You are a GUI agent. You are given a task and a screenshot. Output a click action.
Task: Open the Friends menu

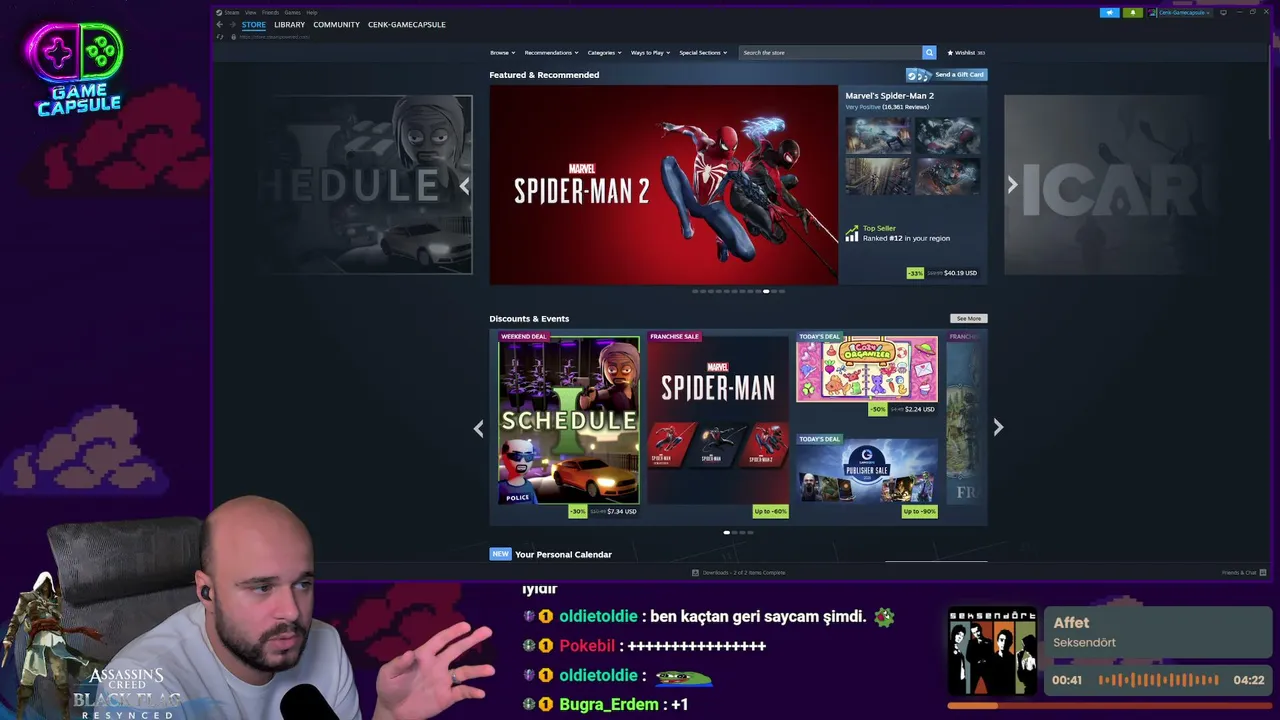(x=270, y=12)
